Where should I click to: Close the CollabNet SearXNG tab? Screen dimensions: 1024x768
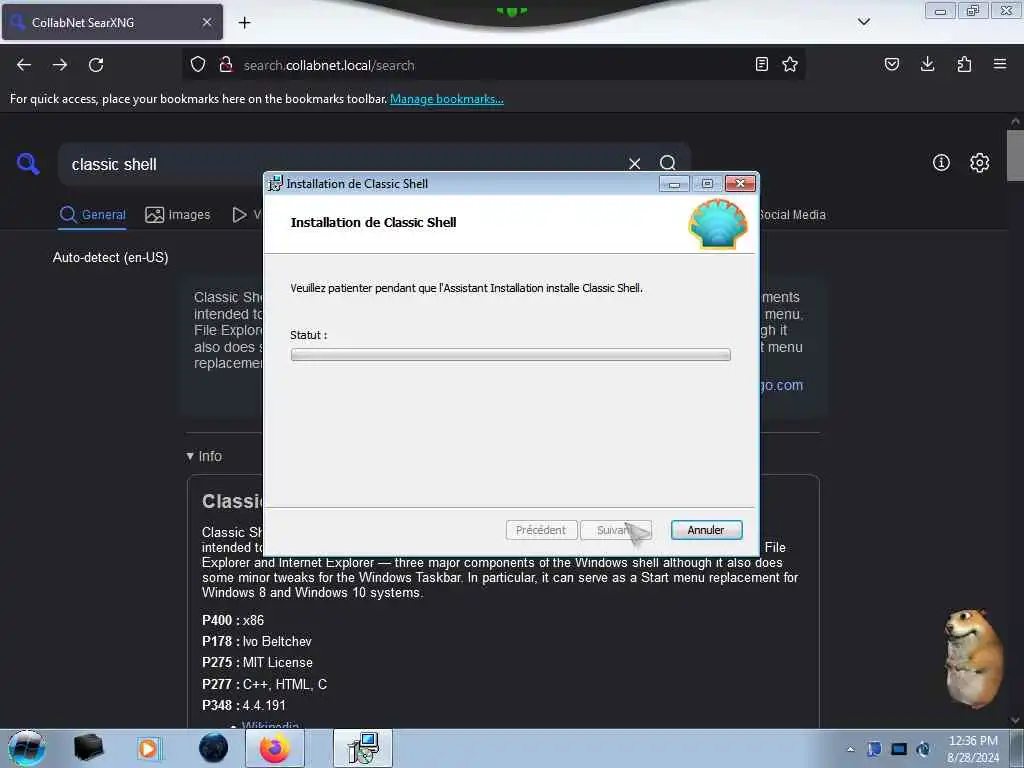[x=207, y=22]
